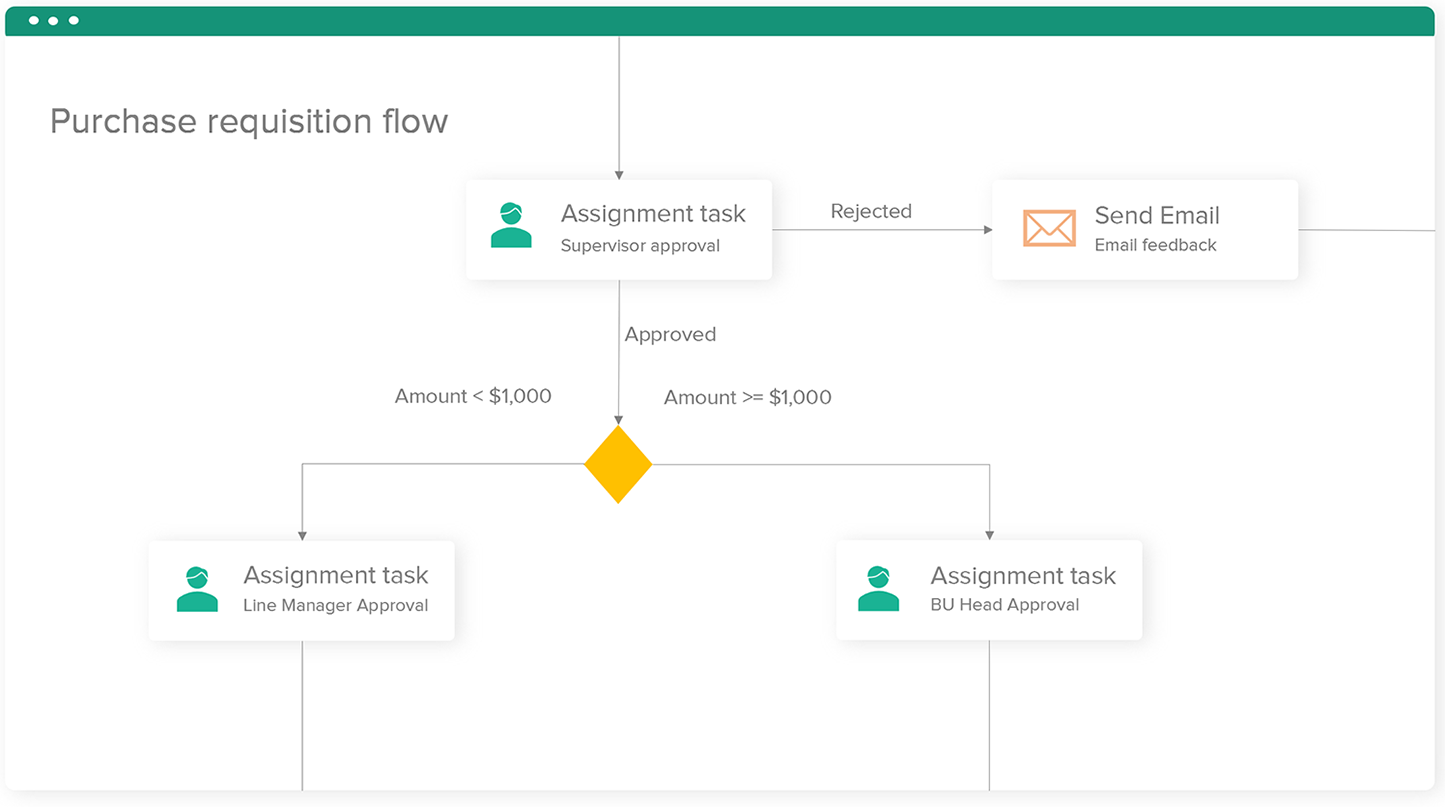Click the Send Email heading text
The image size is (1445, 810).
1157,215
